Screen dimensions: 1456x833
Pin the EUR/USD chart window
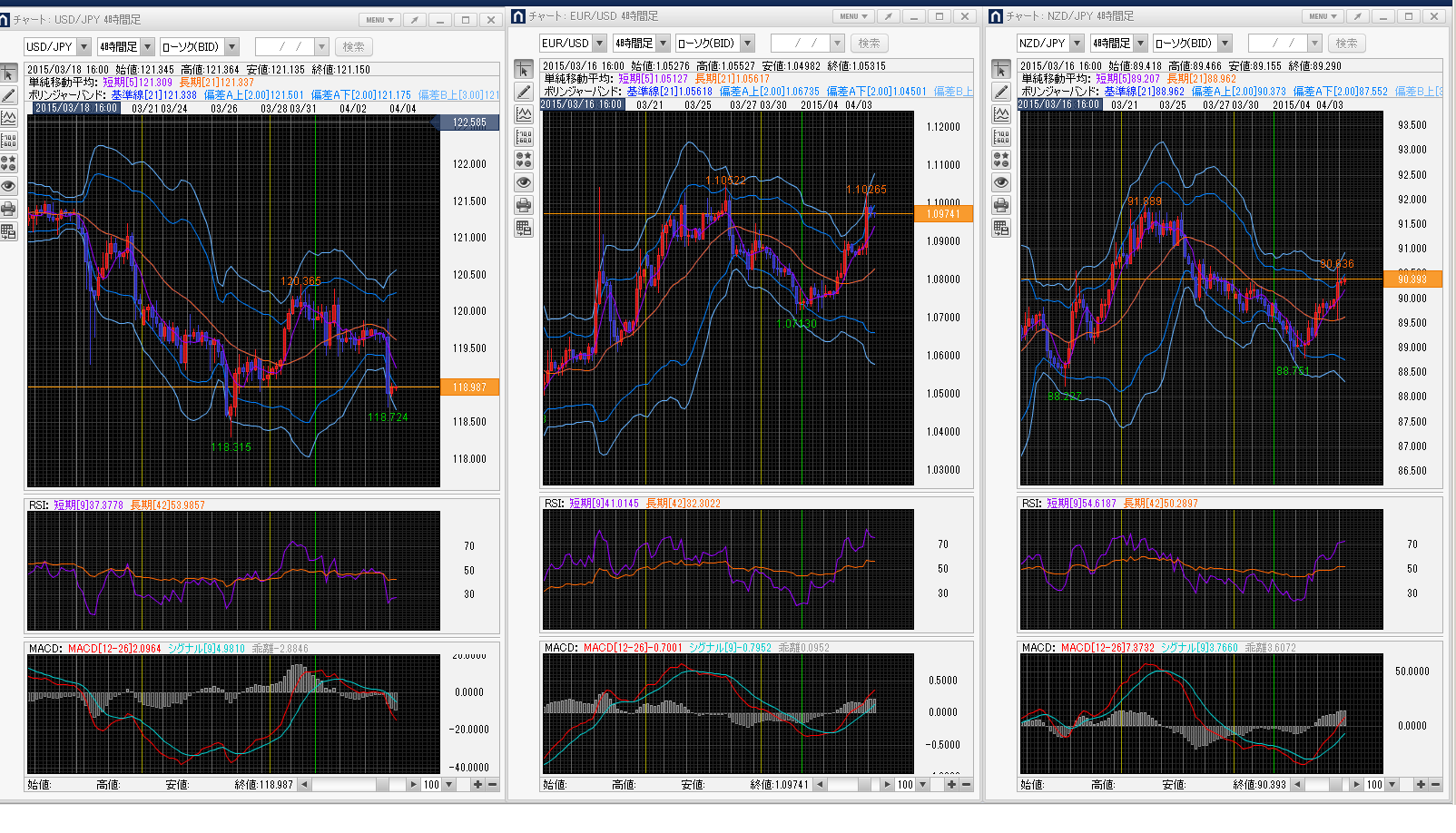(x=889, y=16)
